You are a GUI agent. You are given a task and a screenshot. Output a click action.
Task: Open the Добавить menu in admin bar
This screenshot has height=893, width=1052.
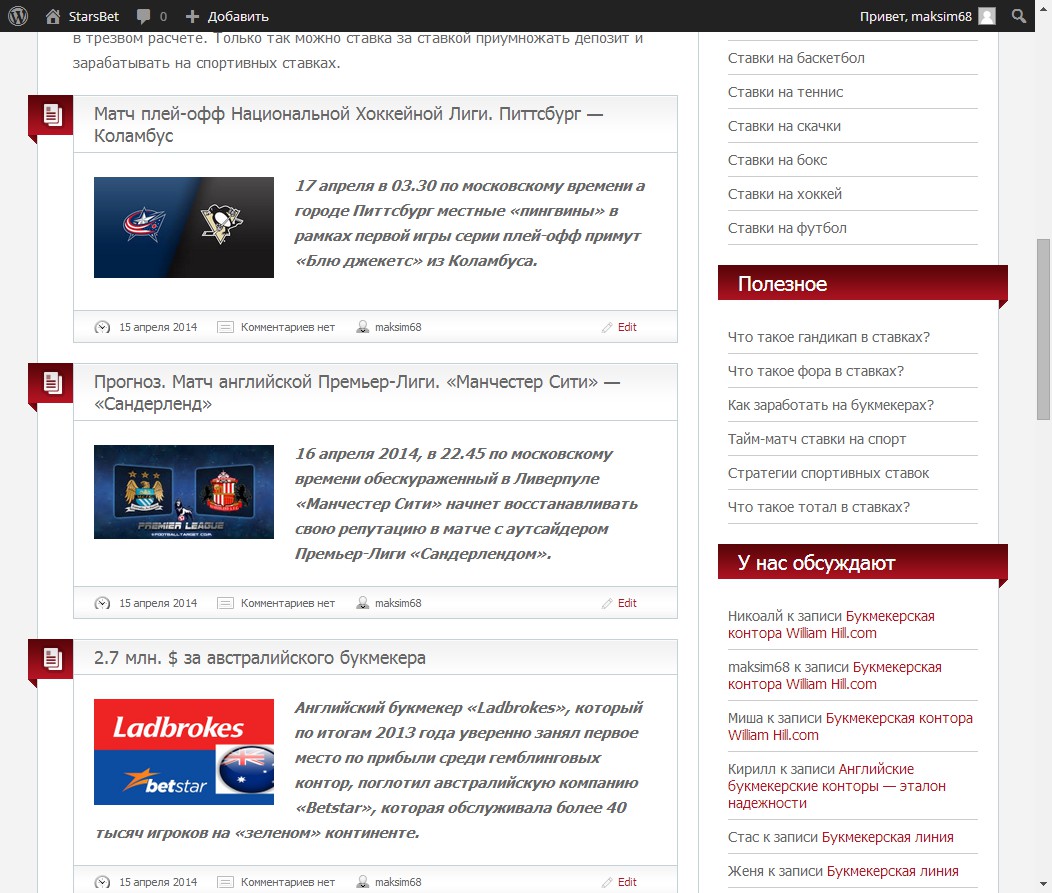point(238,16)
